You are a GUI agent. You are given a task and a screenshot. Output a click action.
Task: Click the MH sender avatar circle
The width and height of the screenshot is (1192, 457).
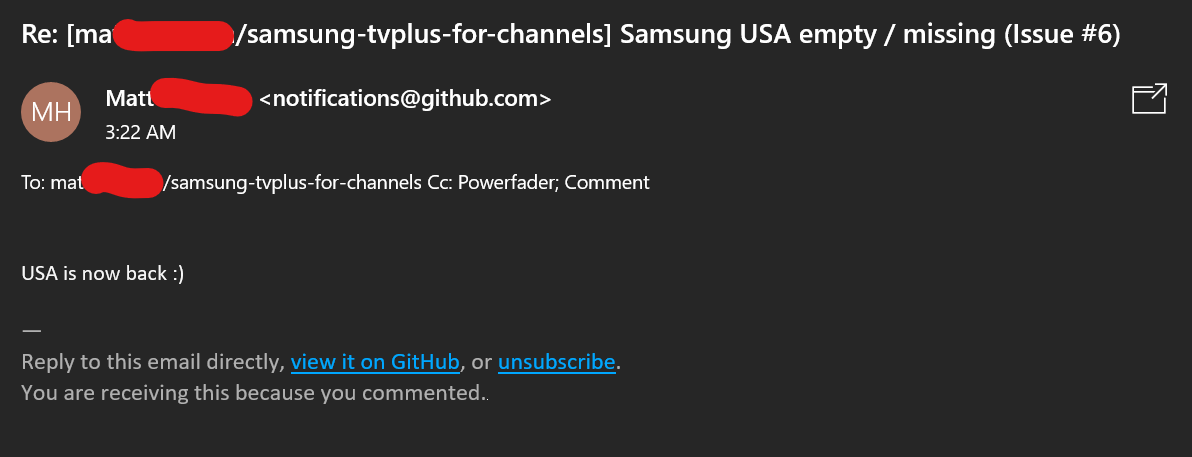51,113
